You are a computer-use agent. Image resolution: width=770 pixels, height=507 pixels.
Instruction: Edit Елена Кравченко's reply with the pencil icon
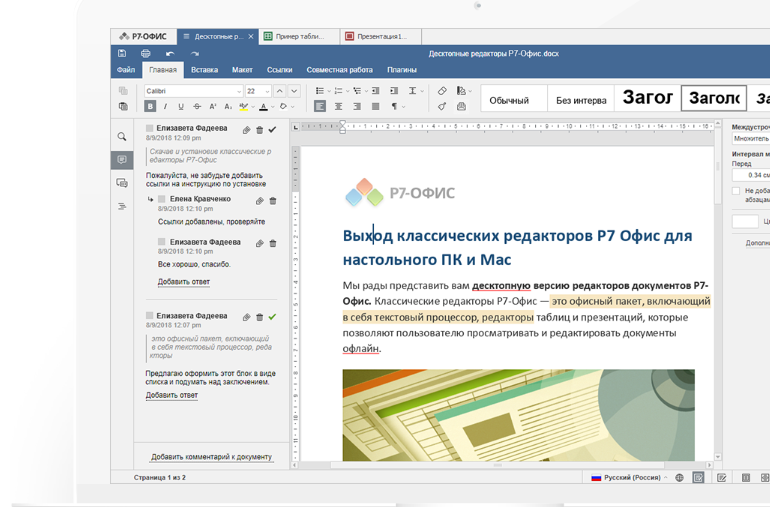[259, 200]
